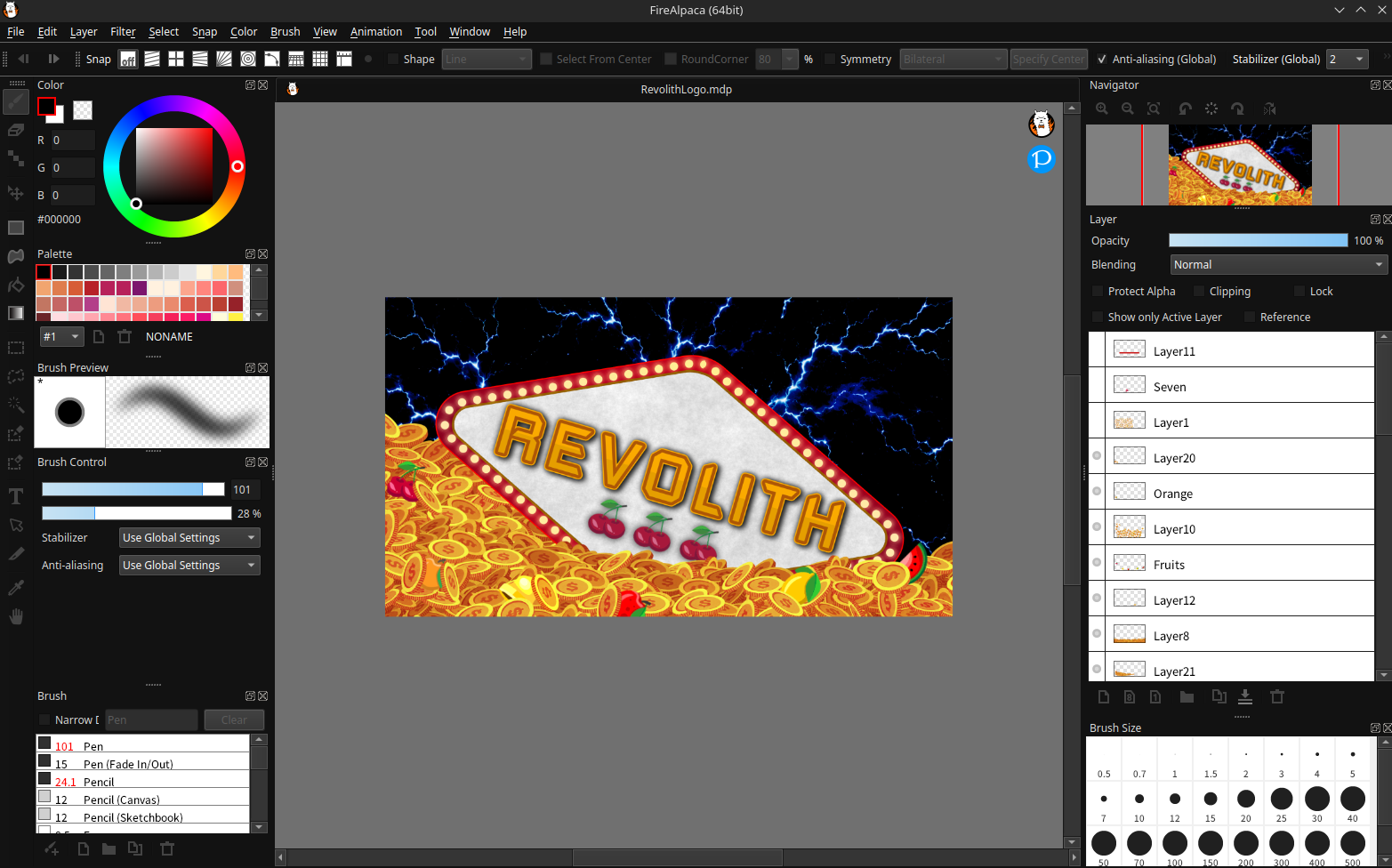Screen dimensions: 1392x868
Task: Select the Fruits layer
Action: (1240, 563)
